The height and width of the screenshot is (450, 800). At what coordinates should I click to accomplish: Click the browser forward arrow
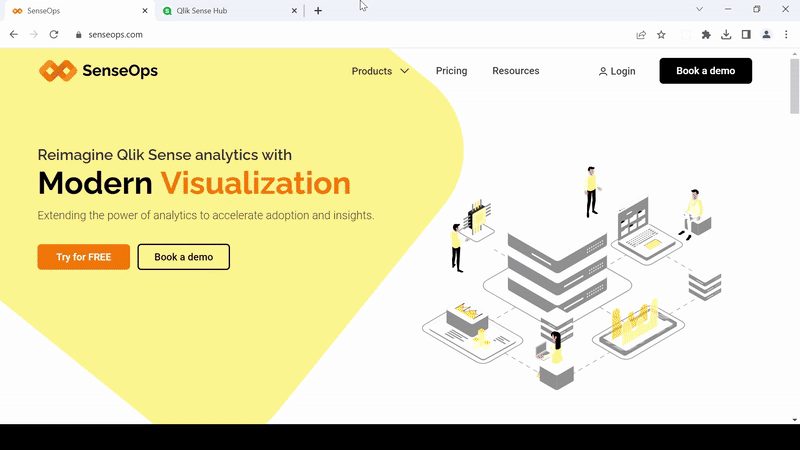tap(34, 35)
